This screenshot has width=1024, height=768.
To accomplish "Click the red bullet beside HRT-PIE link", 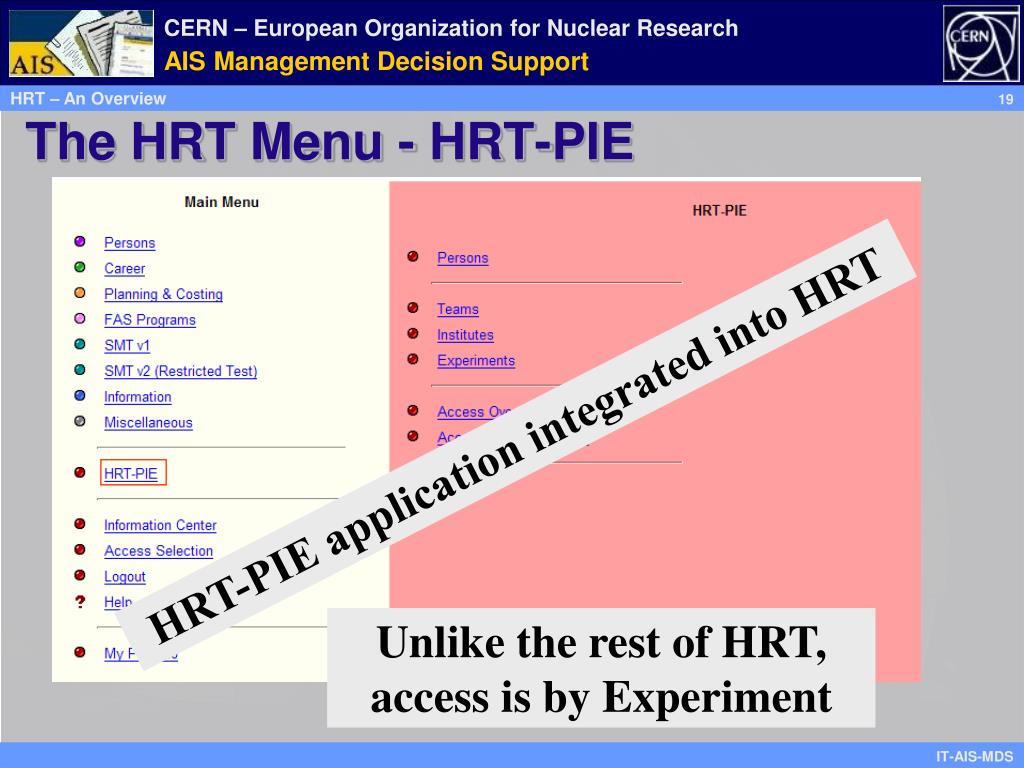I will [80, 472].
